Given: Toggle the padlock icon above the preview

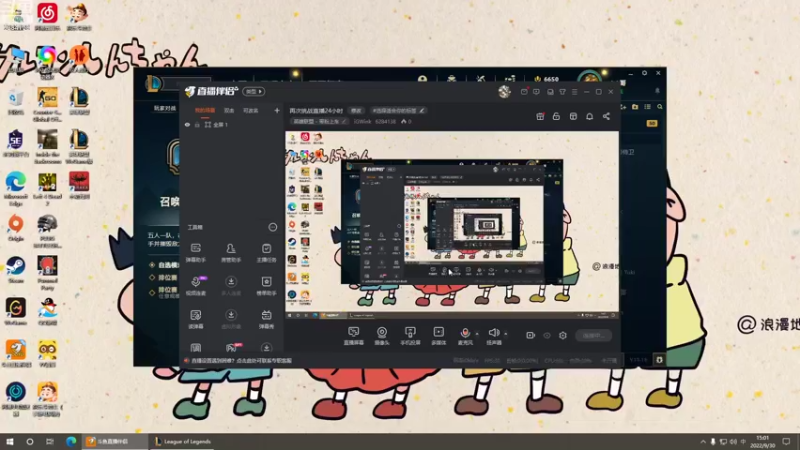Looking at the screenshot, I should coord(556,116).
